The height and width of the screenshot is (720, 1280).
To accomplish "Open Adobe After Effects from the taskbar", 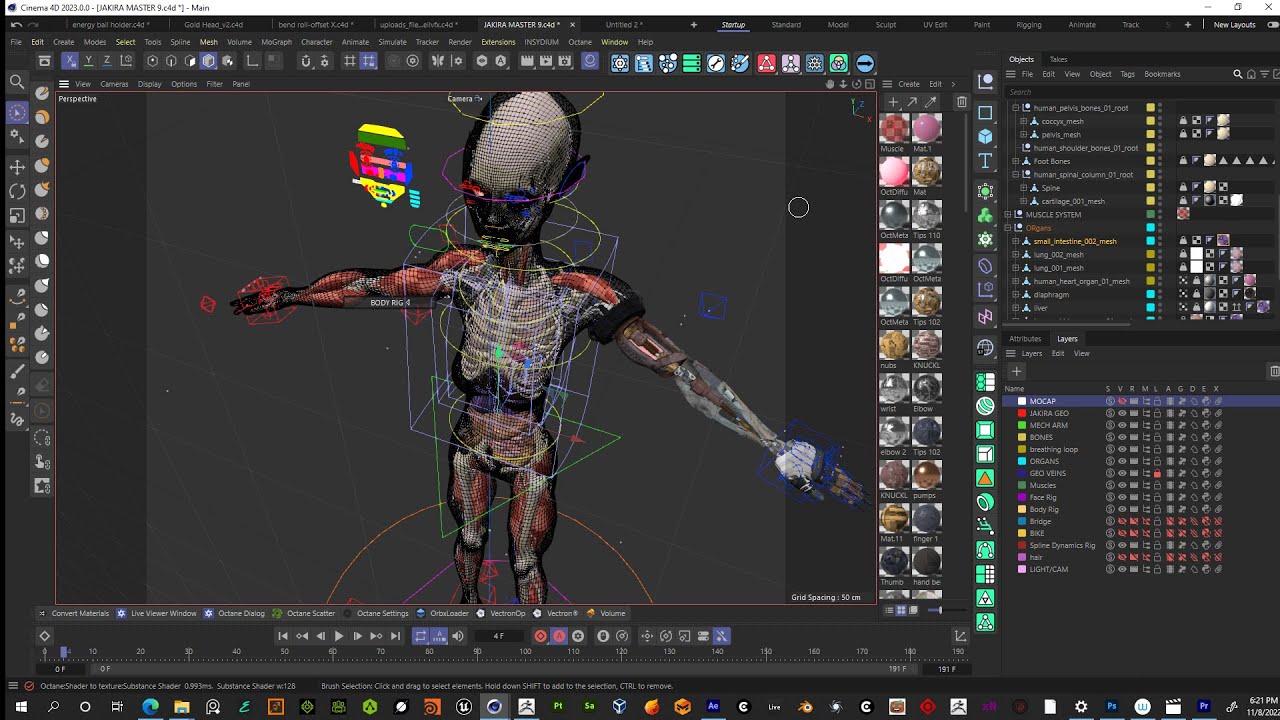I will coord(713,707).
